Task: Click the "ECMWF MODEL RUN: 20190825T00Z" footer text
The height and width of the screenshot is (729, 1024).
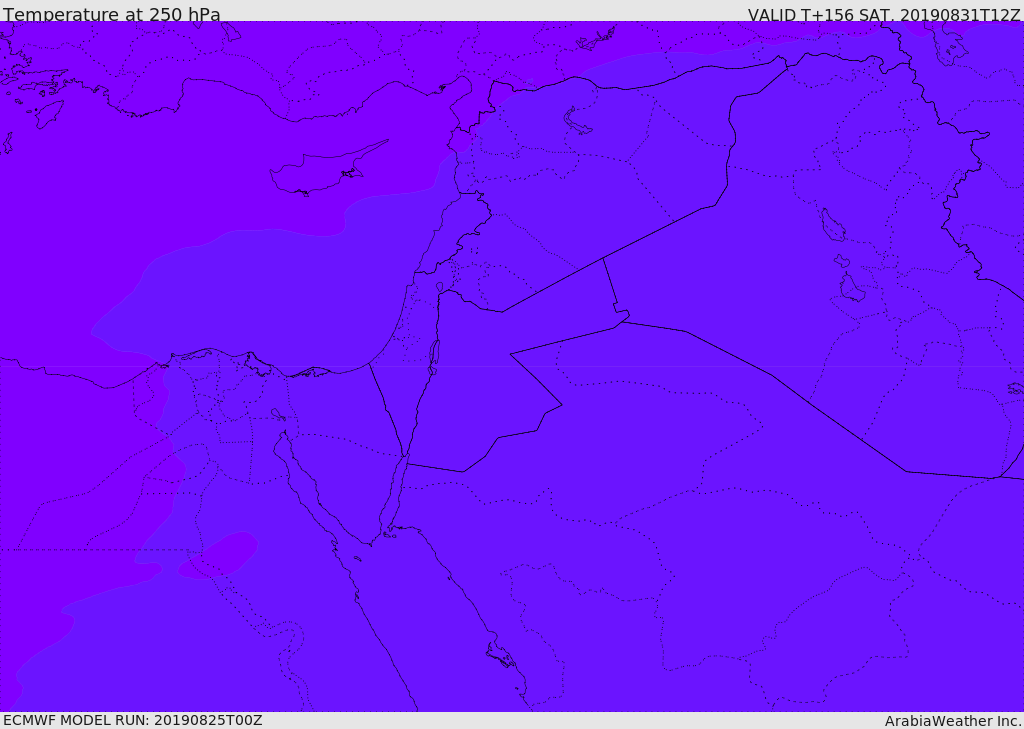Action: click(133, 721)
